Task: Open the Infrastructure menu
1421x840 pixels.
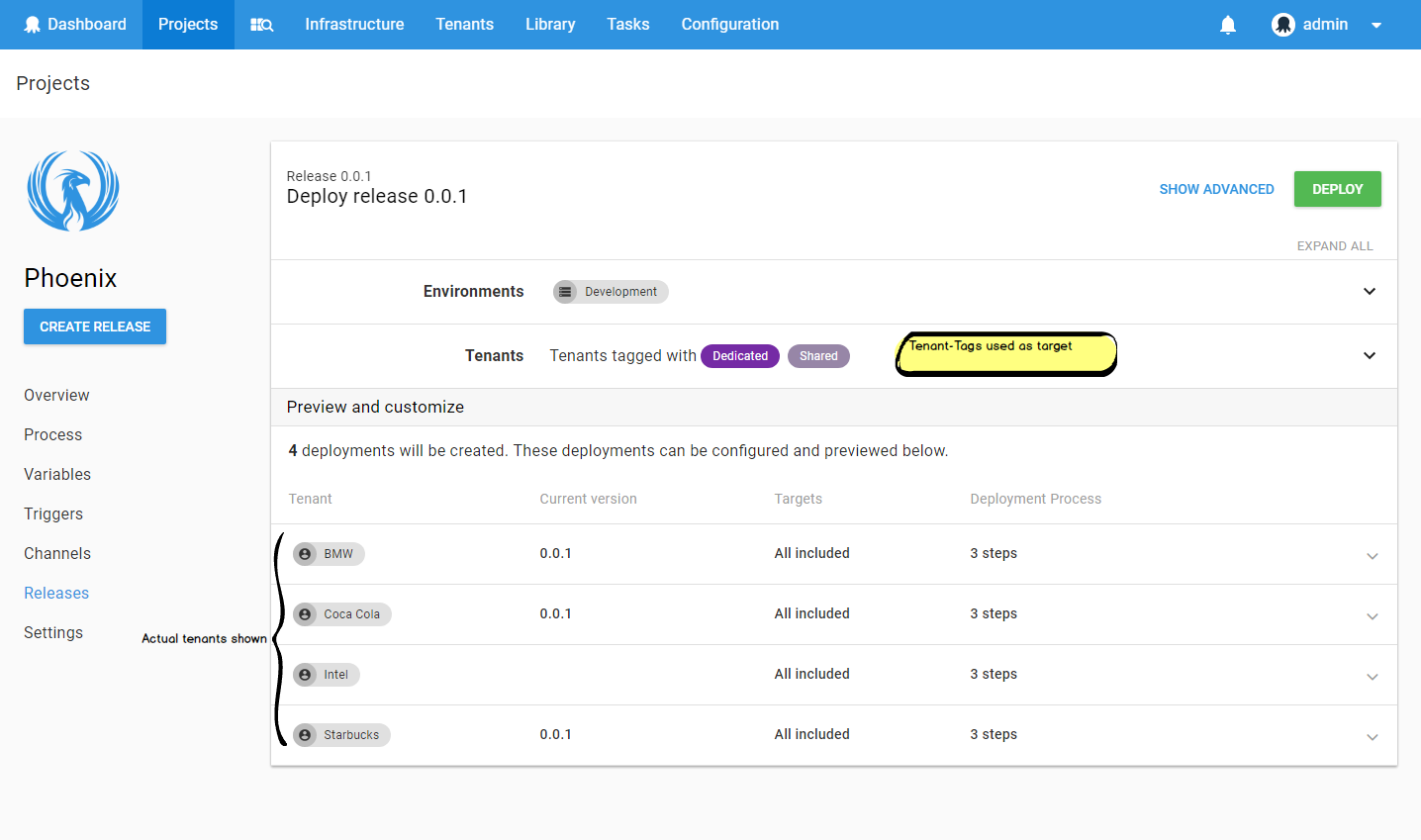Action: click(x=354, y=24)
